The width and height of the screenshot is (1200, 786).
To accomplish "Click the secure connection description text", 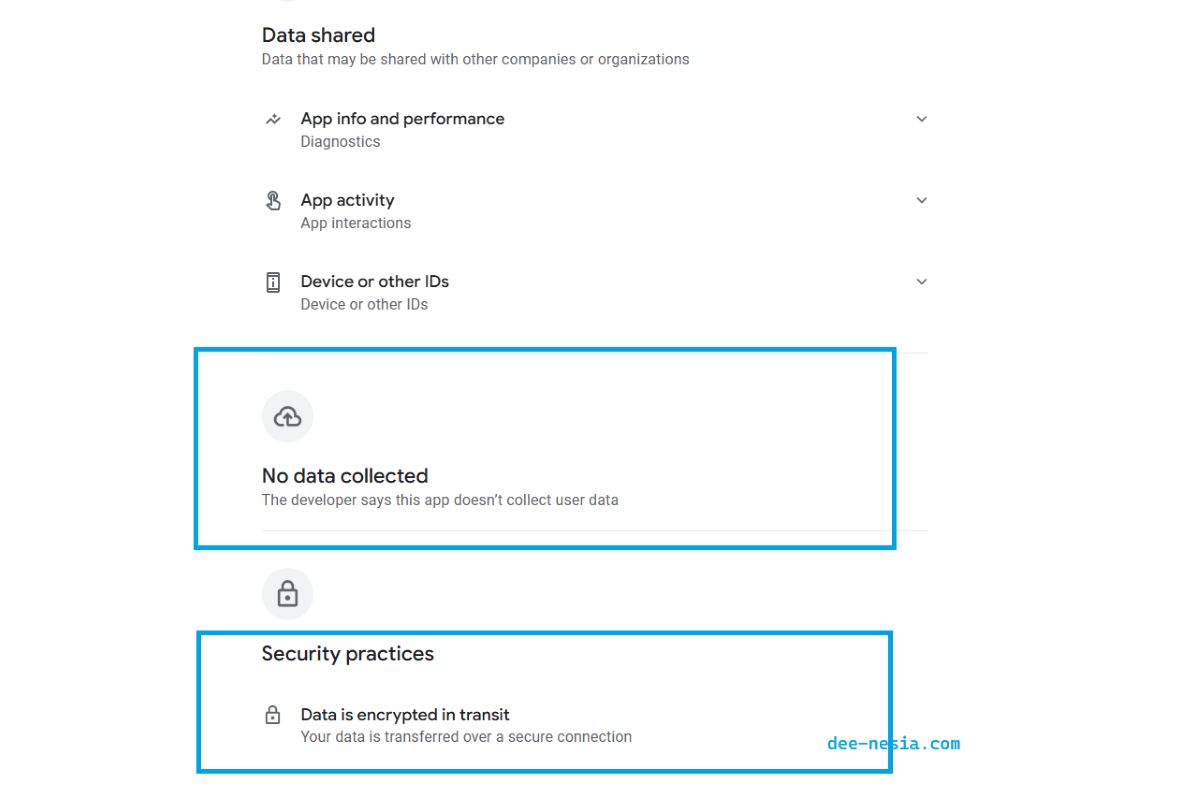I will (466, 736).
